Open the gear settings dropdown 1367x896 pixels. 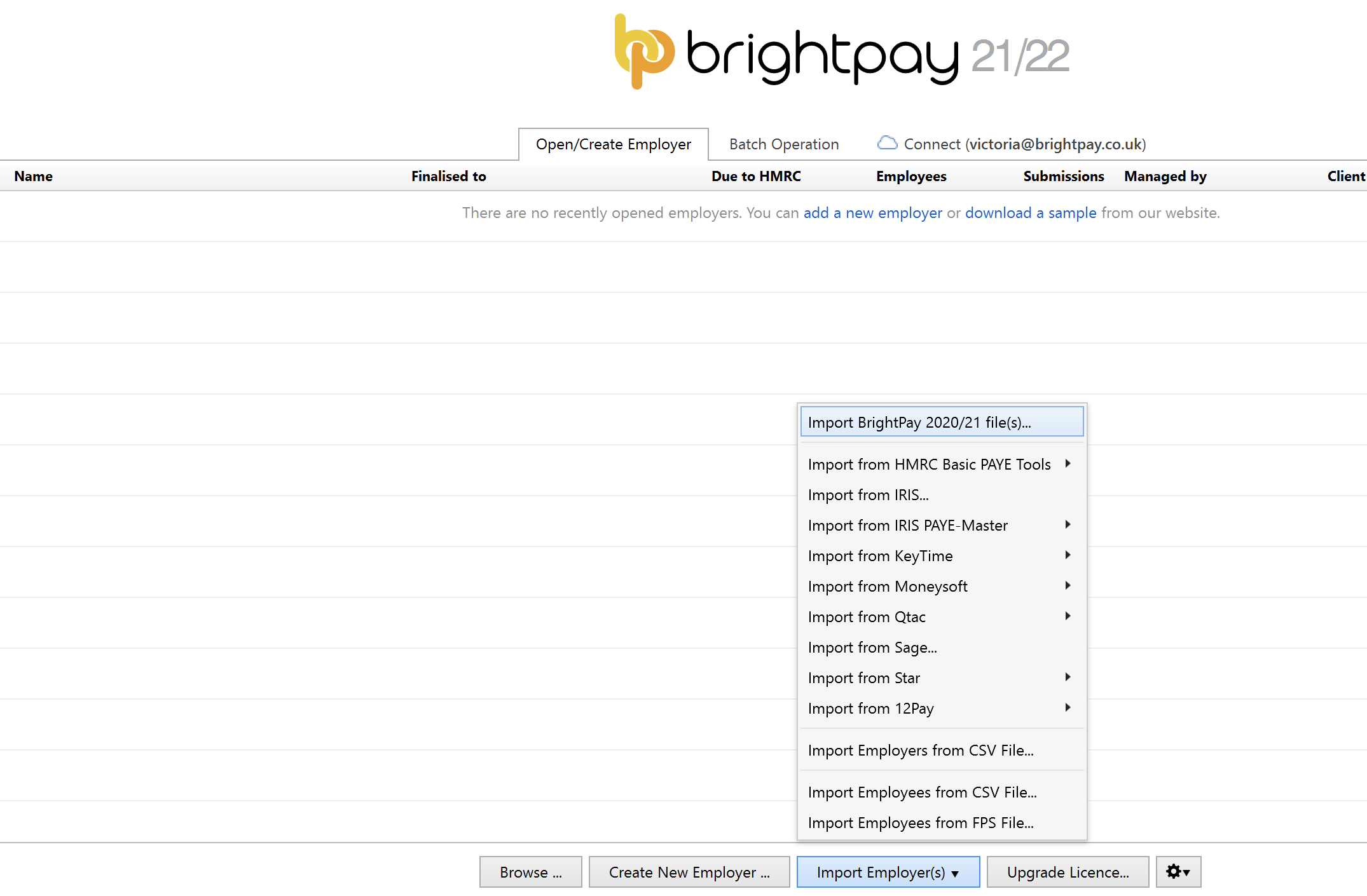1178,872
